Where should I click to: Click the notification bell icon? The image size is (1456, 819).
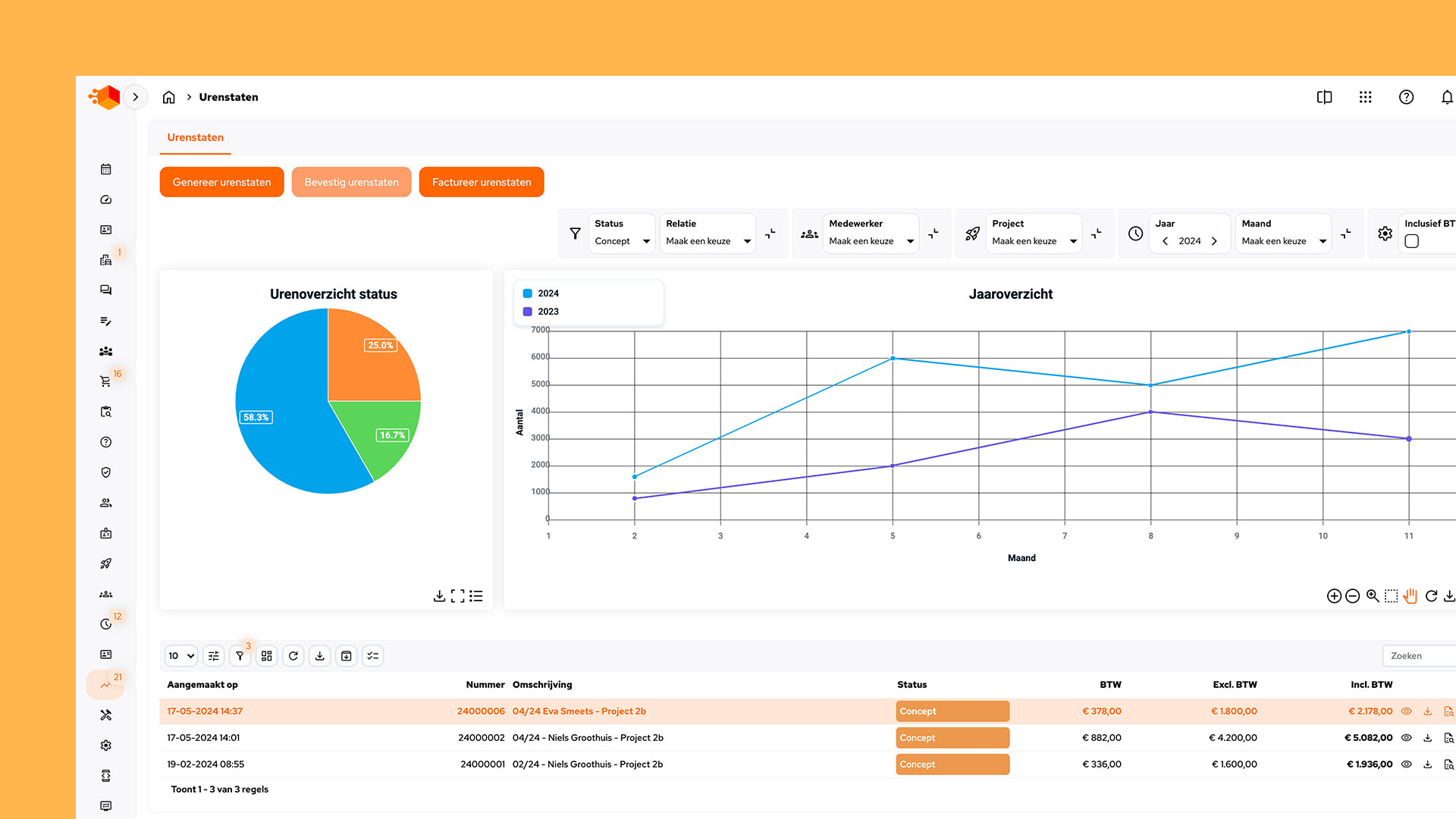(1446, 97)
